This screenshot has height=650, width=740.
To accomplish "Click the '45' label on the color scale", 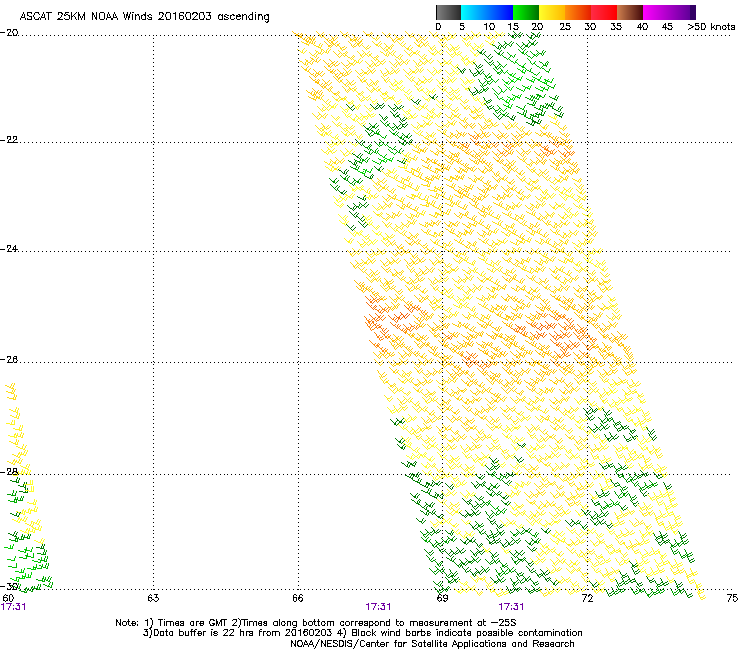I will 667,27.
